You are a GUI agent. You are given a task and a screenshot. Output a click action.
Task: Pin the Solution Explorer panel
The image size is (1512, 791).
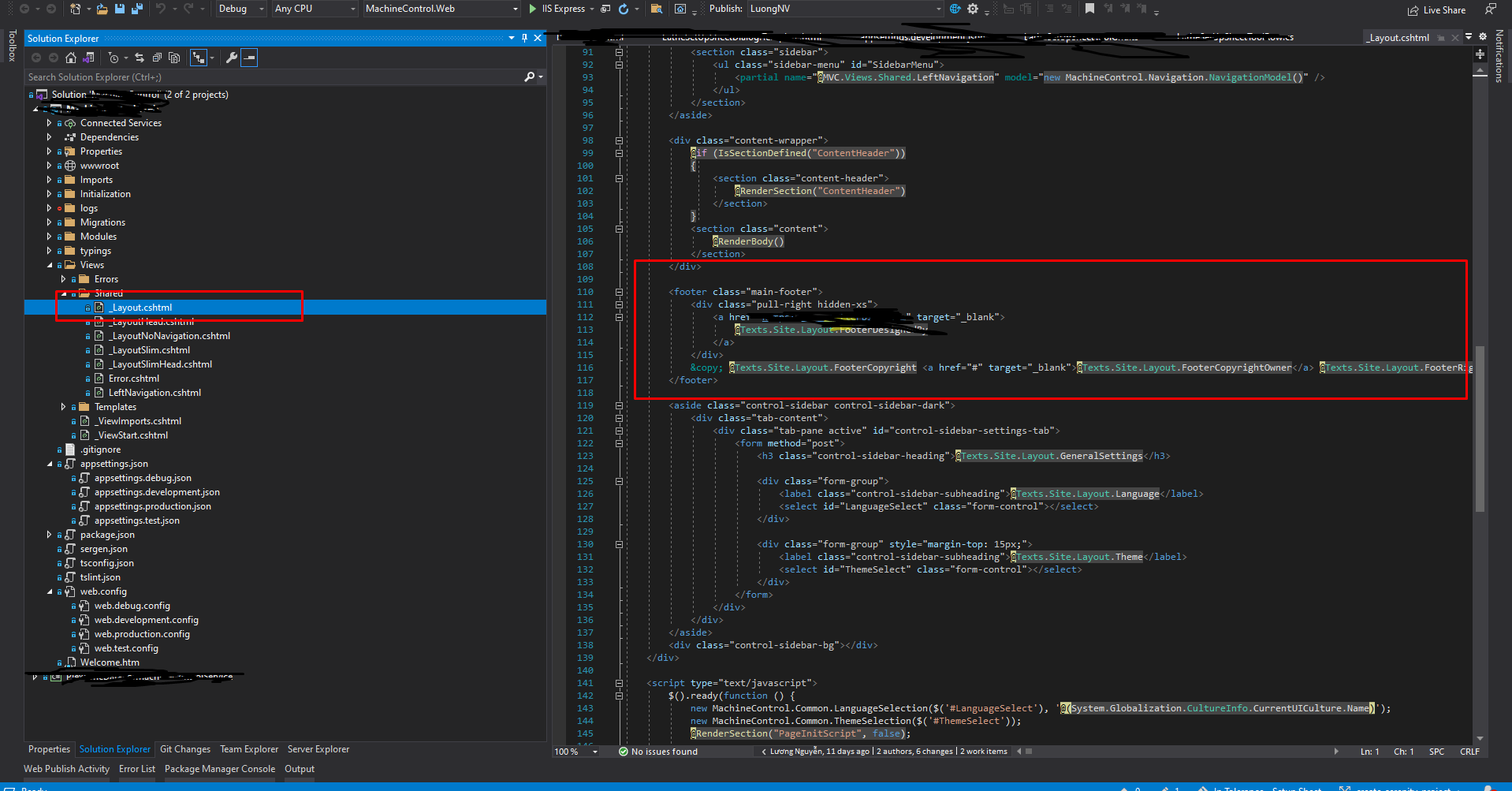coord(524,38)
